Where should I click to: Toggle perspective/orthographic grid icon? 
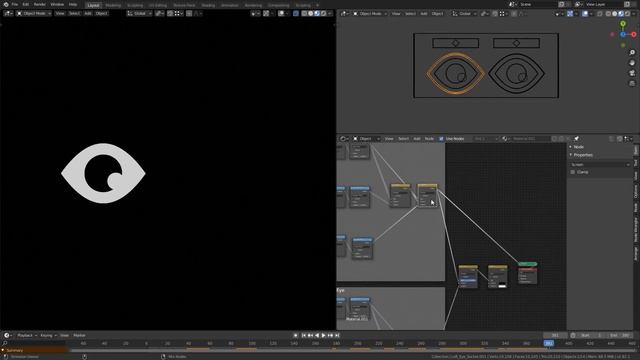point(632,83)
